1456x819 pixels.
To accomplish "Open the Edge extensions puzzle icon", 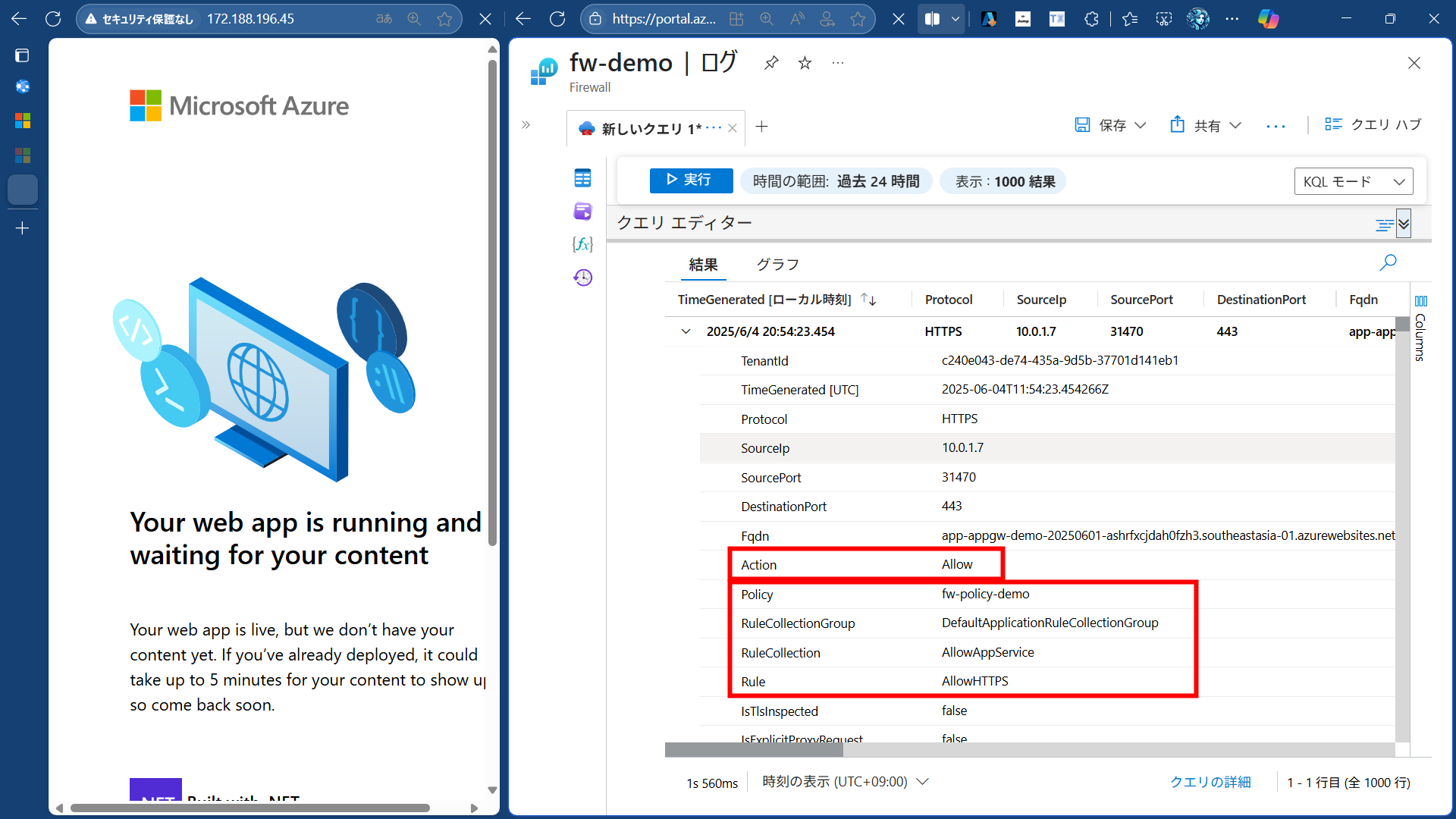I will (1091, 19).
